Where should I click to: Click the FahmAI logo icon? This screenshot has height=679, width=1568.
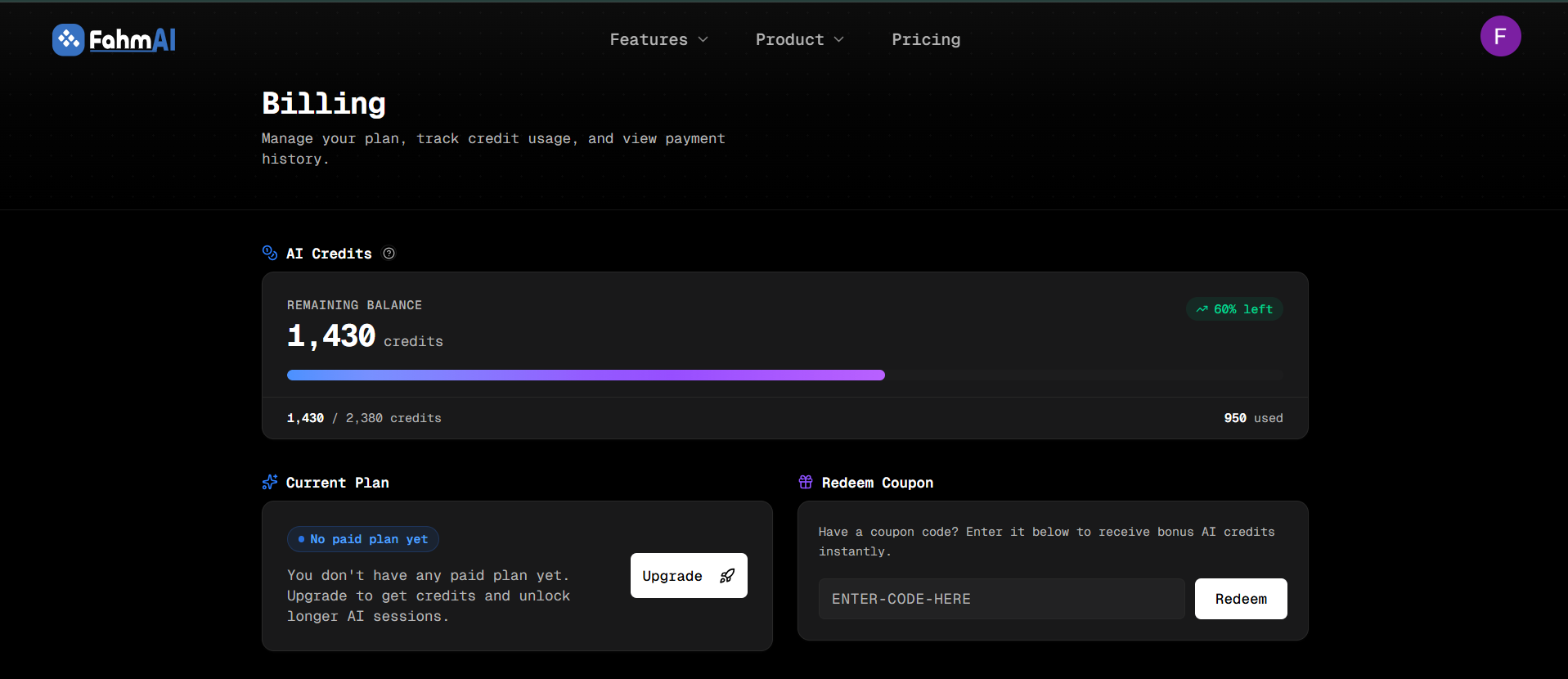click(x=69, y=39)
